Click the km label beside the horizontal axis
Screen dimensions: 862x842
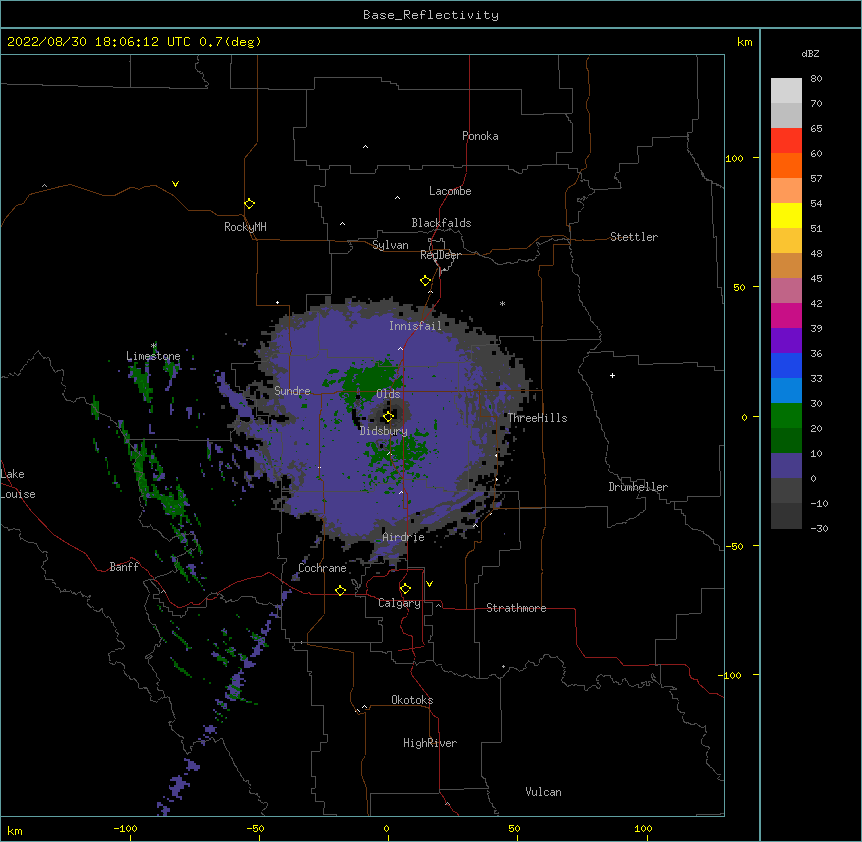15,830
